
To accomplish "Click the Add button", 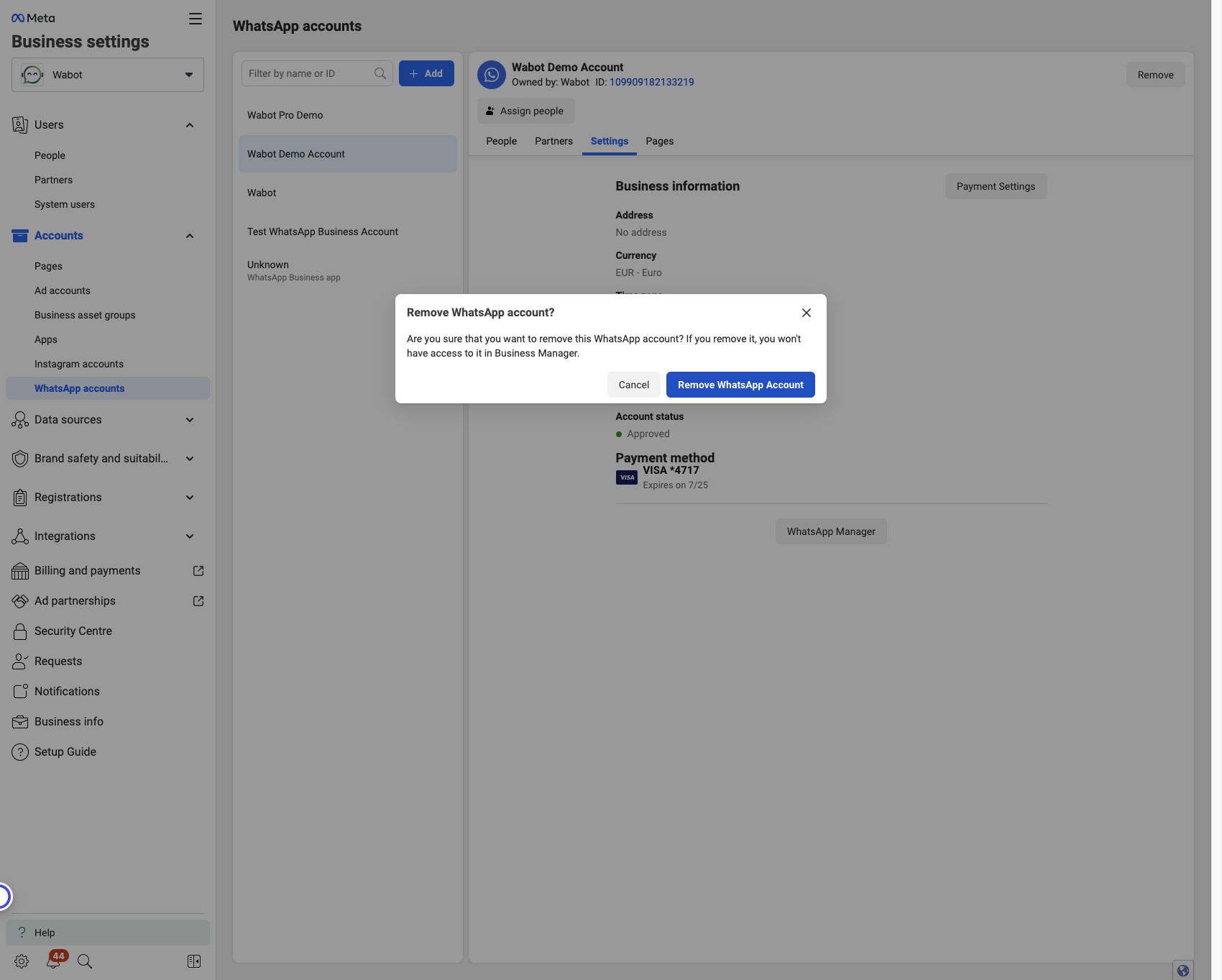I will click(x=426, y=73).
